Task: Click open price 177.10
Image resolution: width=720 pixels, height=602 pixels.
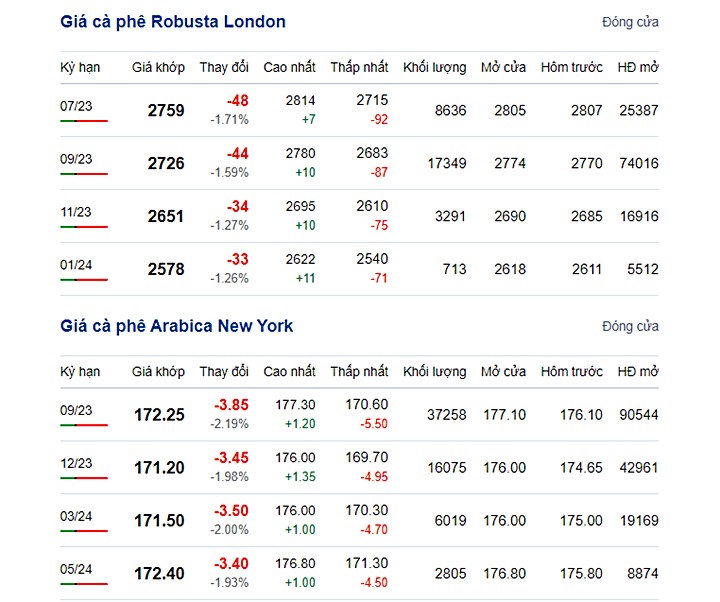Action: 504,415
